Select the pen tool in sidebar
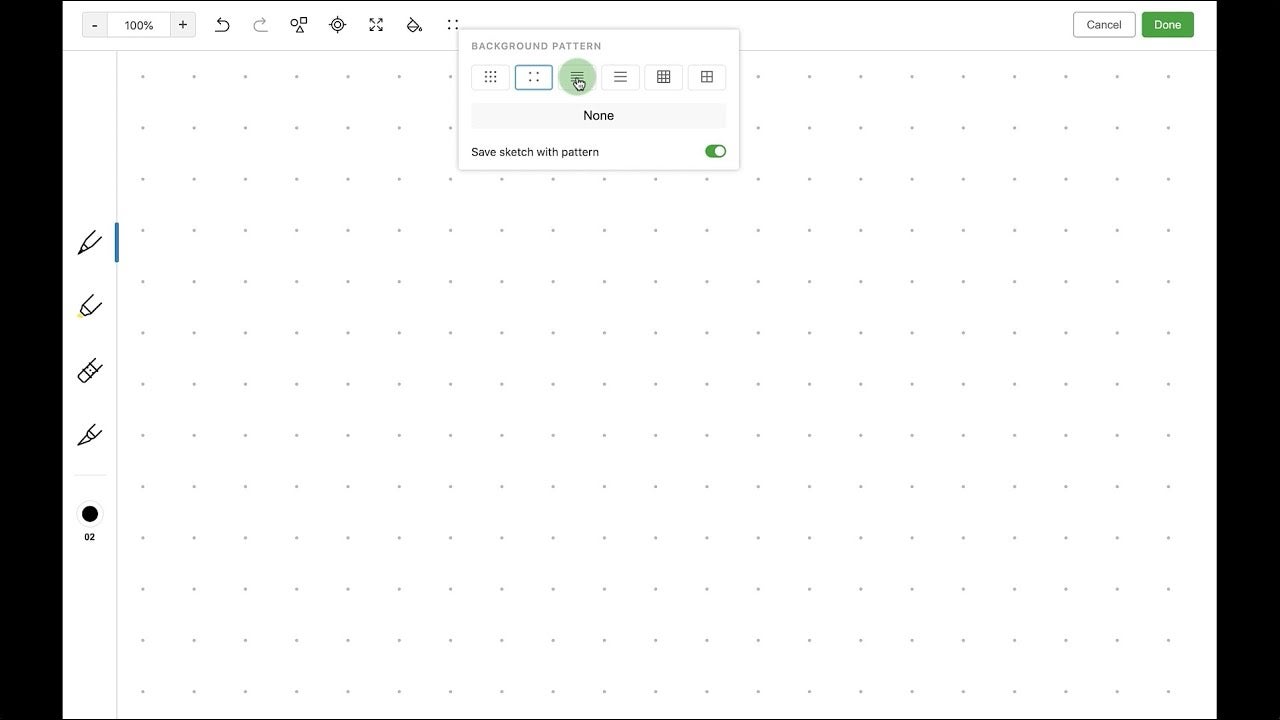1280x720 pixels. coord(90,242)
